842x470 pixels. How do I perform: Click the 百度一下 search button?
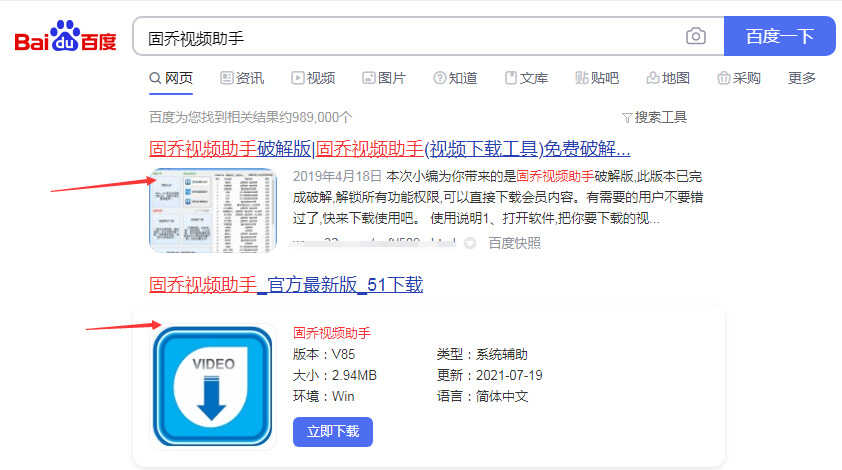click(779, 37)
